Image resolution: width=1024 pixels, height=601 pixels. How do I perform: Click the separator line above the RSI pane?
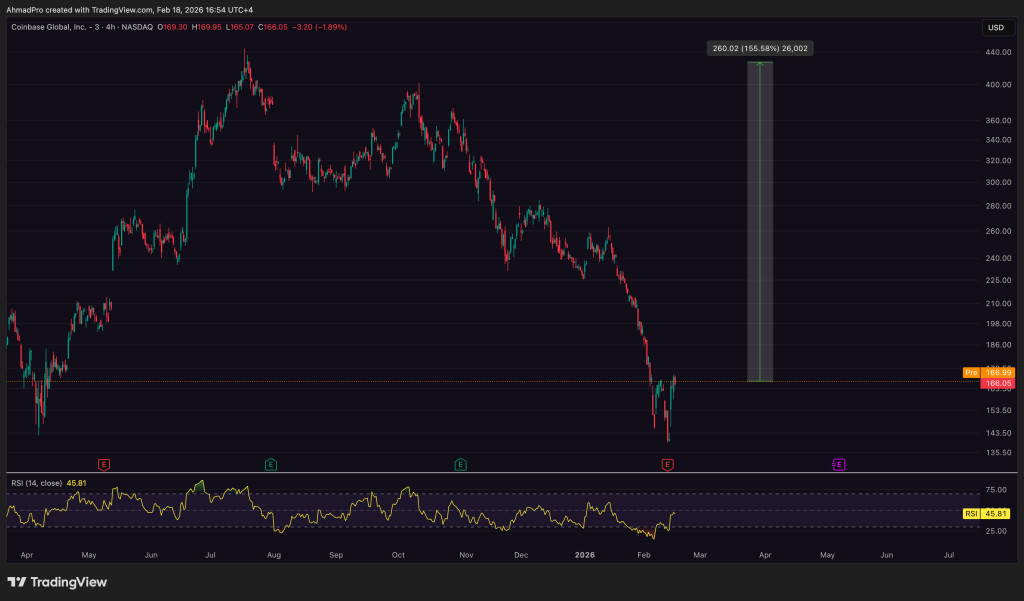(x=490, y=472)
